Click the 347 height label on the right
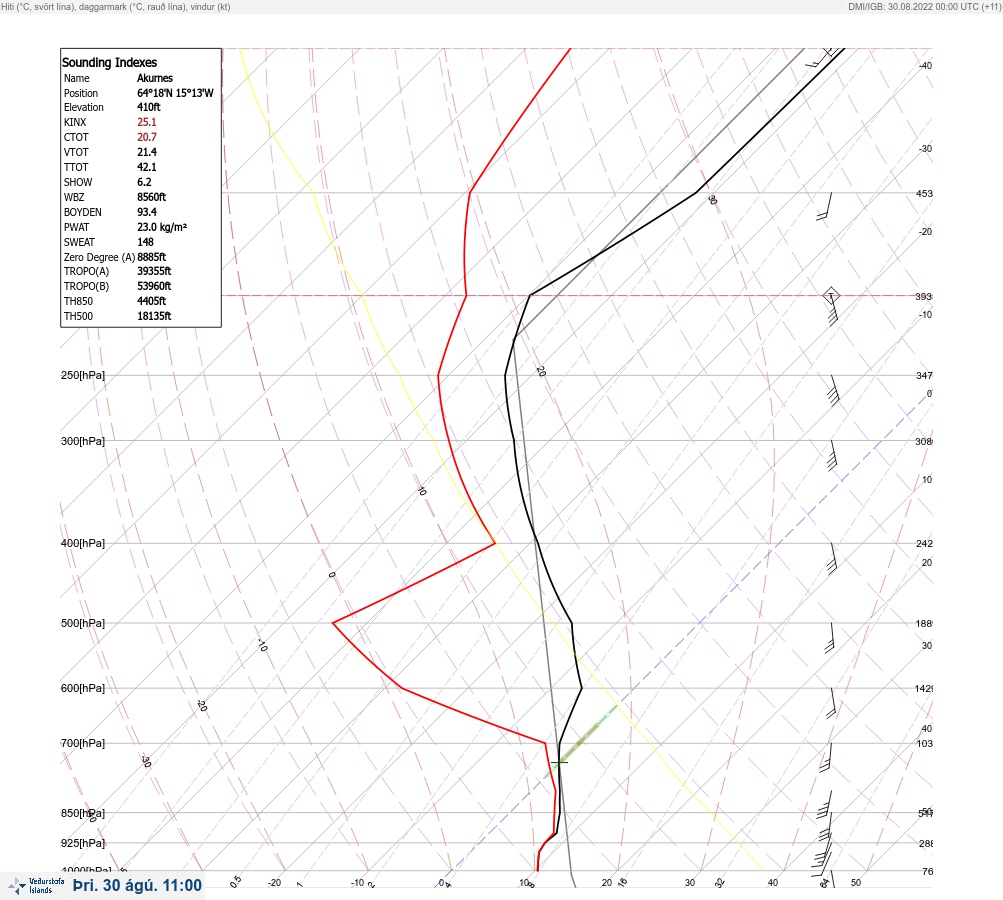Screen dimensions: 1003x900 pyautogui.click(x=924, y=375)
